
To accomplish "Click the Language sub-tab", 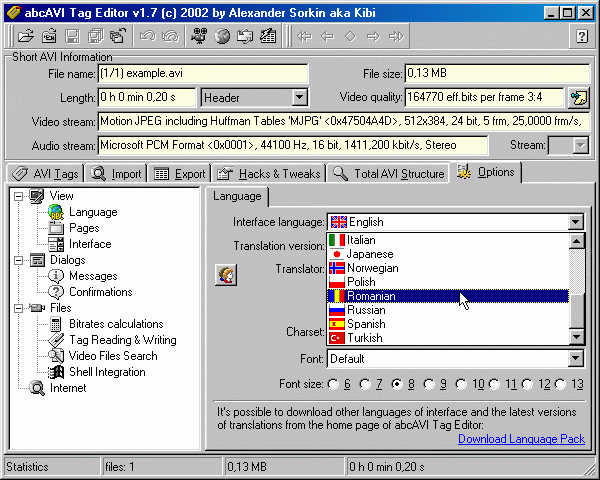I will click(x=237, y=196).
